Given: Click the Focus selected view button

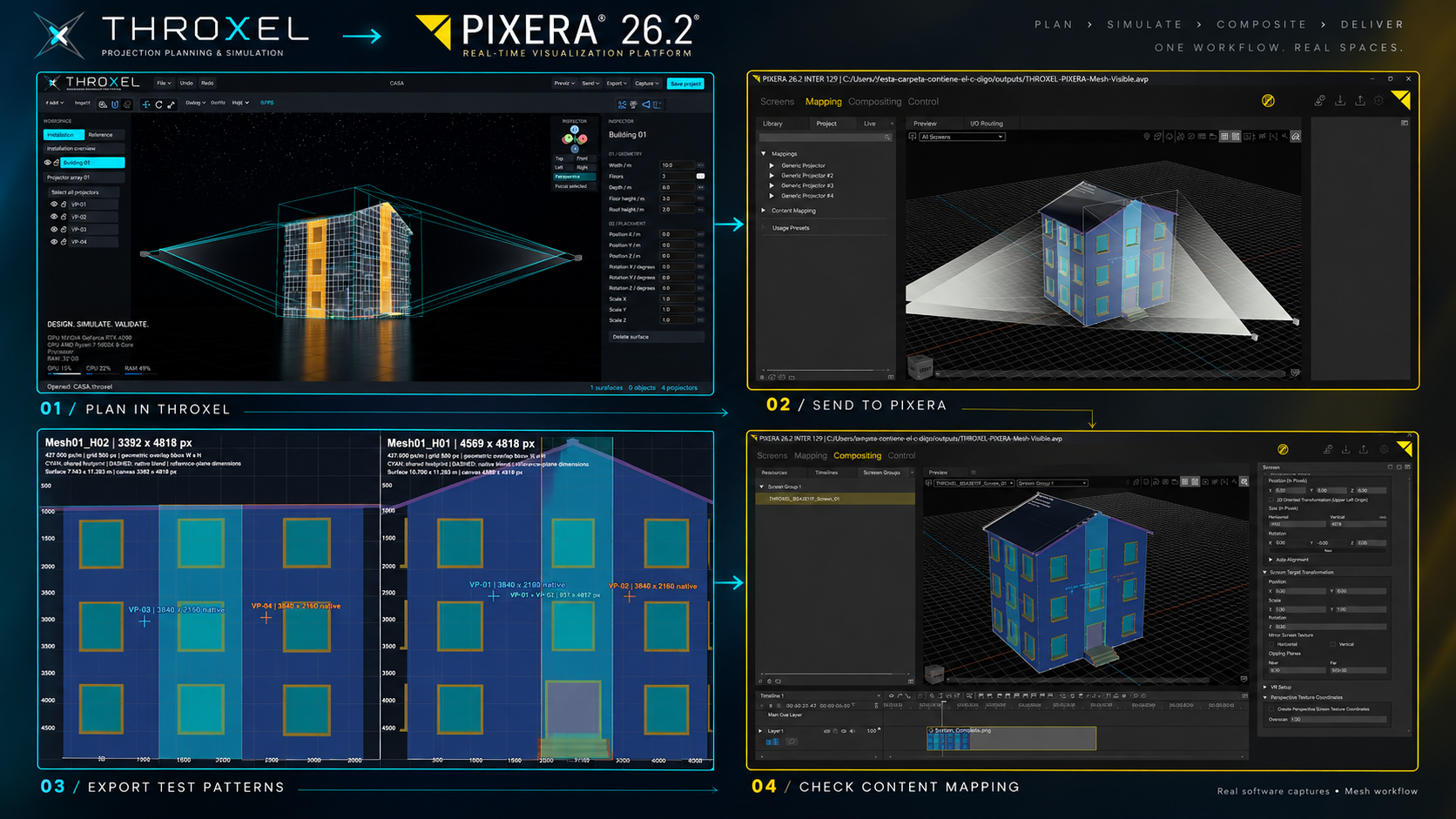Looking at the screenshot, I should (575, 186).
